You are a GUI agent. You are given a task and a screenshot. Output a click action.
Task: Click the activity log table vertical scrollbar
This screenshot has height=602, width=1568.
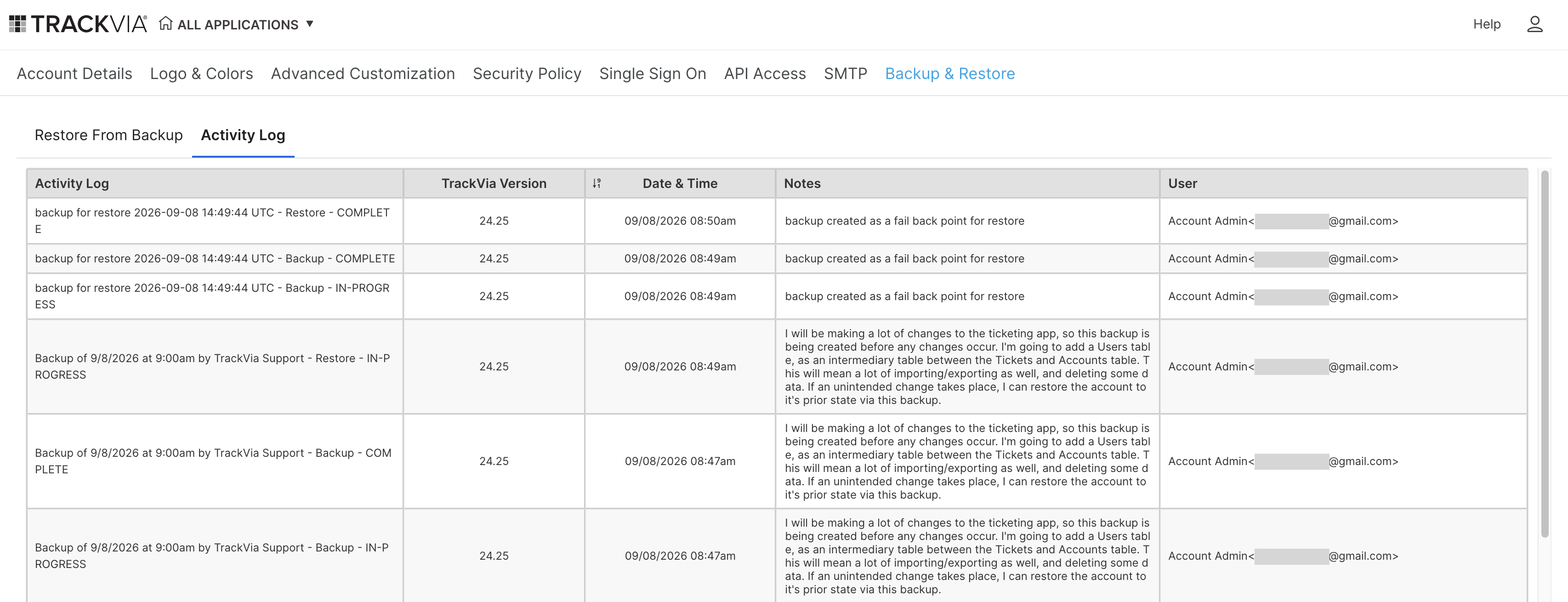click(x=1544, y=354)
